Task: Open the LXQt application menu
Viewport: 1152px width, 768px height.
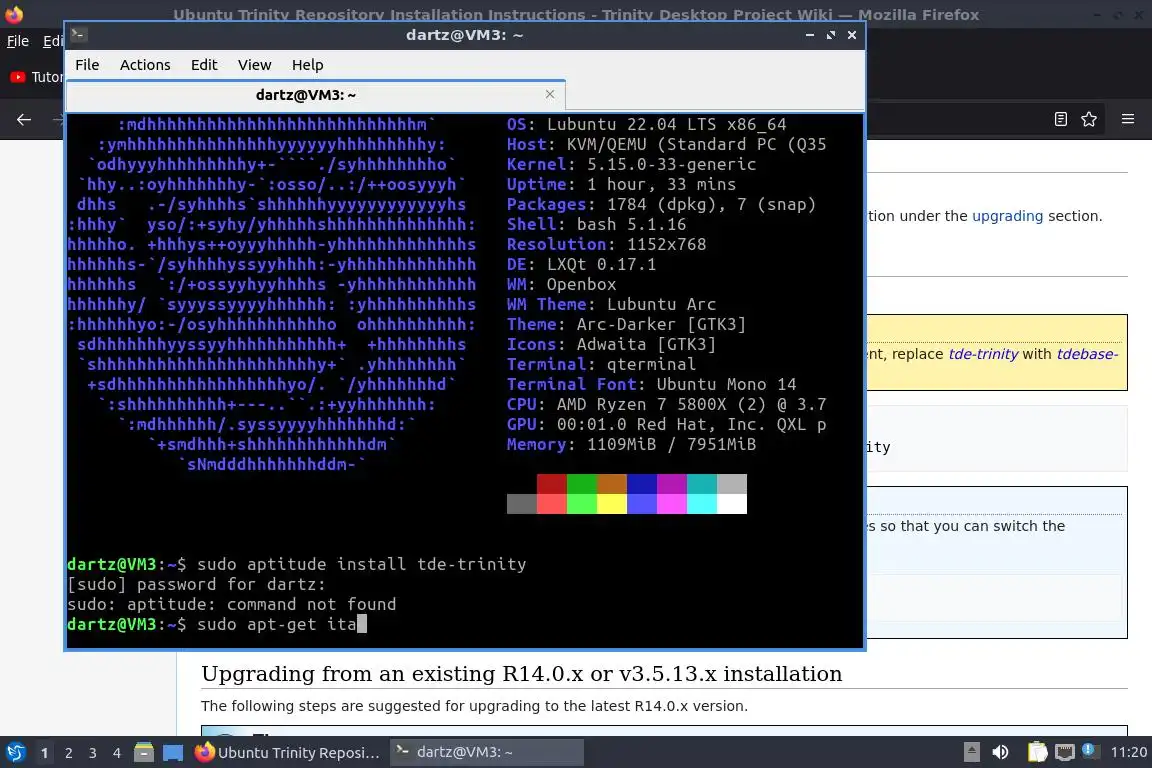Action: [15, 752]
